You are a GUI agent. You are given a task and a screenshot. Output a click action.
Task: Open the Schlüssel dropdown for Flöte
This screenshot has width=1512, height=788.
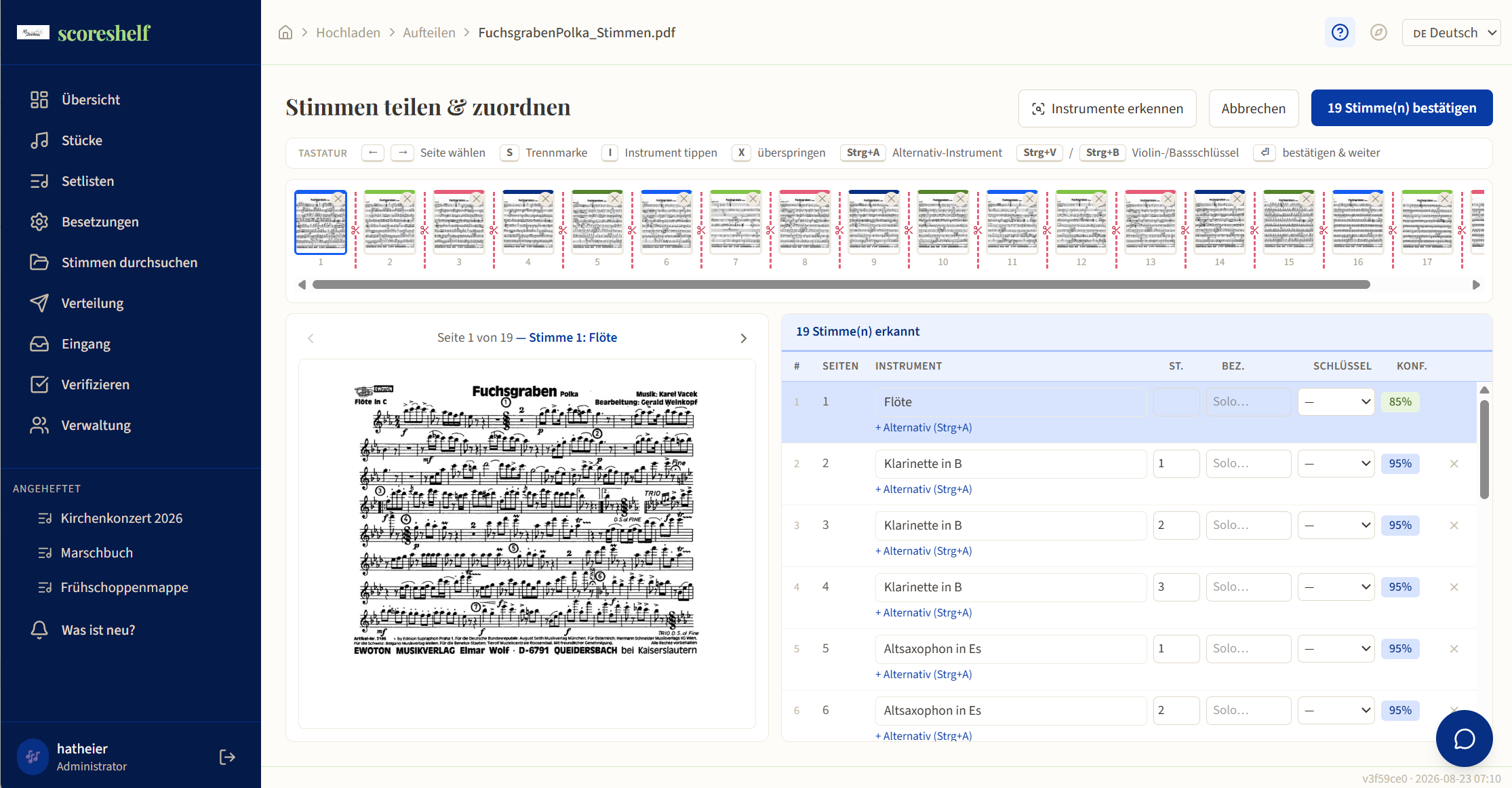tap(1336, 402)
